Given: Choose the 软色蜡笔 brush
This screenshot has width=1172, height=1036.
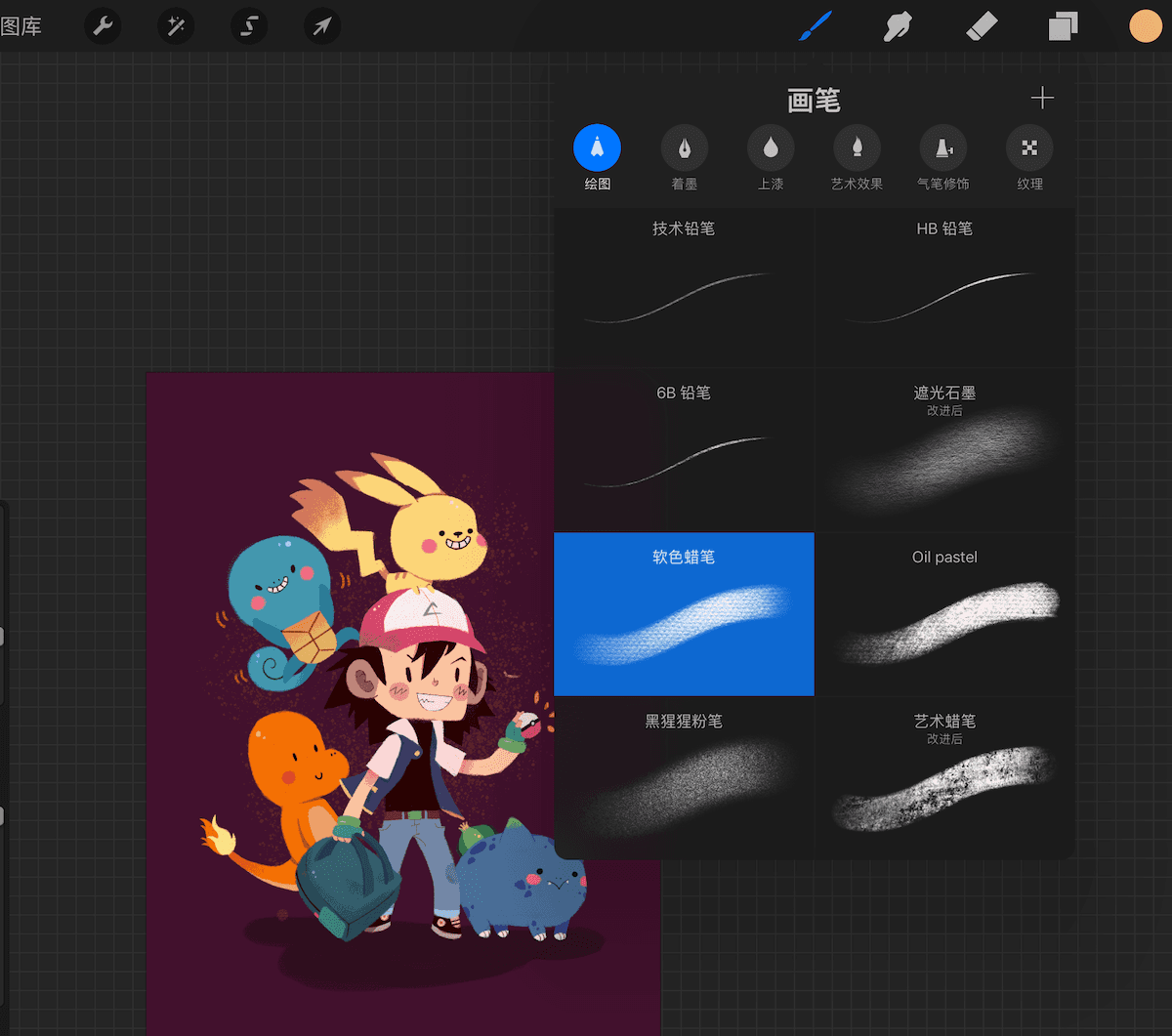Looking at the screenshot, I should pyautogui.click(x=684, y=614).
